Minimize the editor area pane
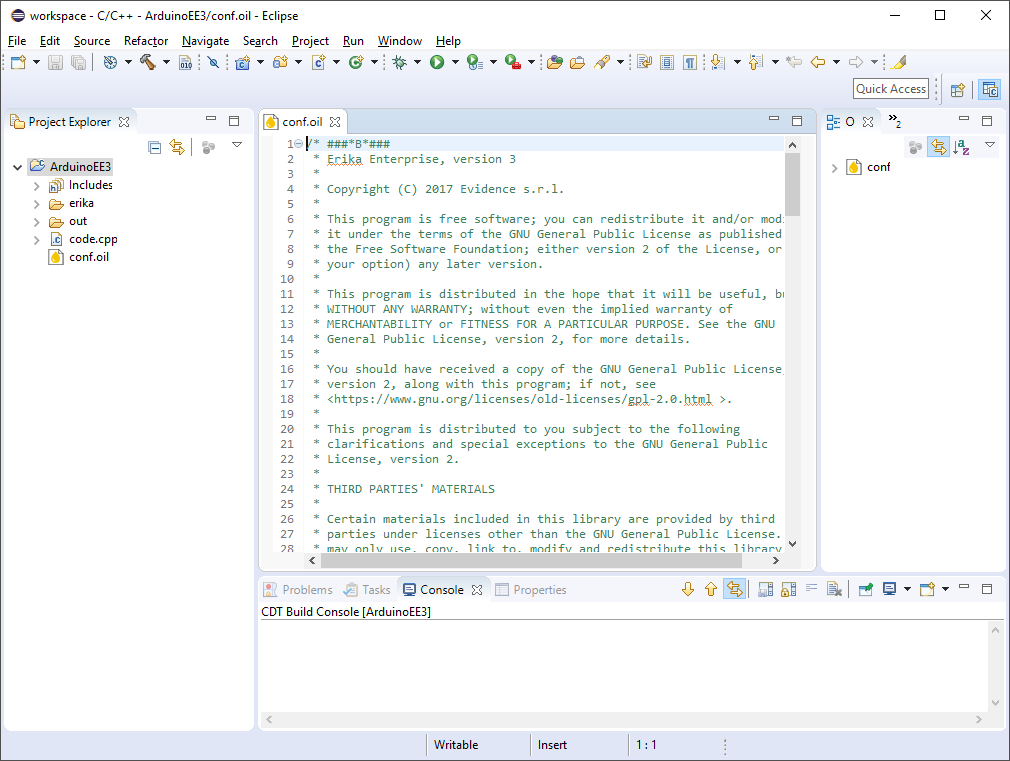This screenshot has height=761, width=1010. coord(774,120)
